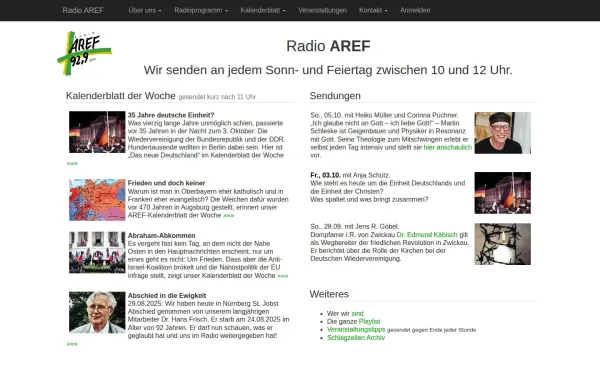
Task: Click the 'Sendungen' section heading
Action: click(x=335, y=96)
